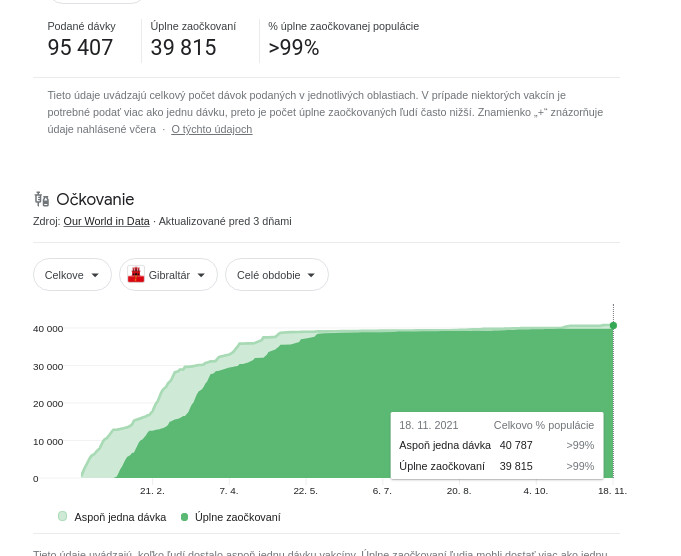Open the O týchto údajoch link

211,129
